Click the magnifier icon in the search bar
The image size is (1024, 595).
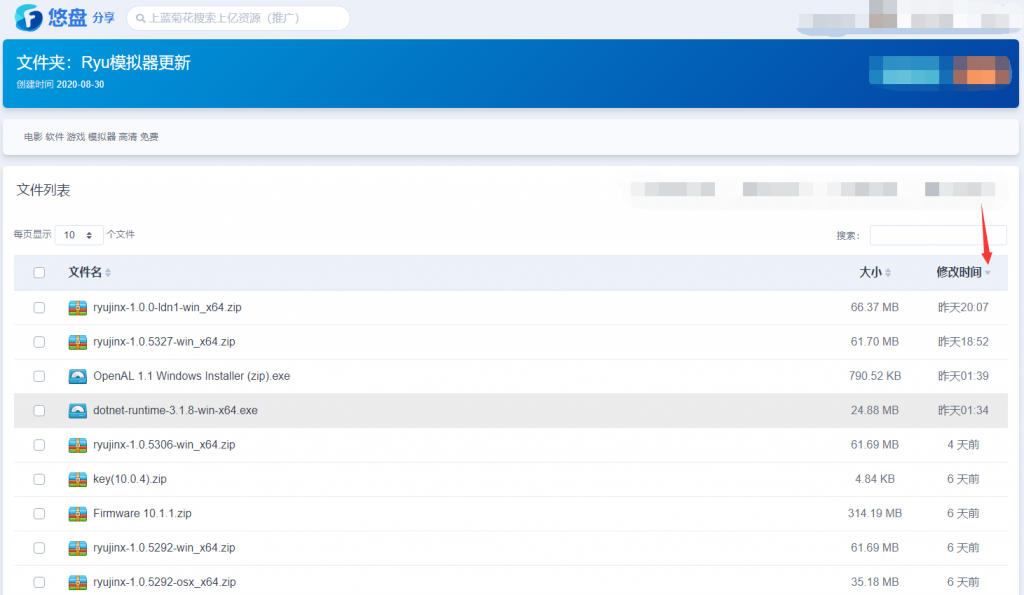pos(140,18)
